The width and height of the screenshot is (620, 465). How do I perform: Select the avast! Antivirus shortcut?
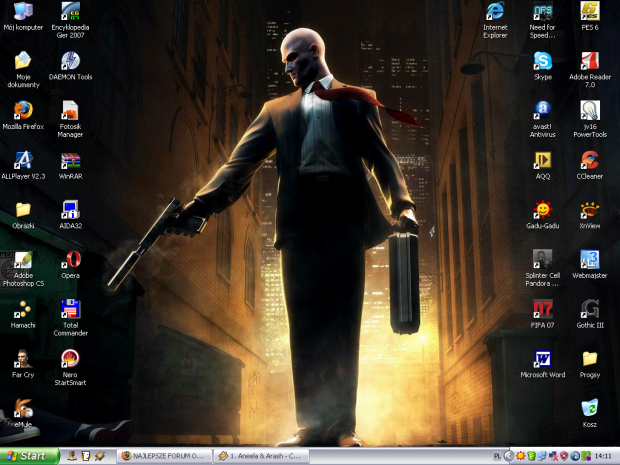(542, 110)
